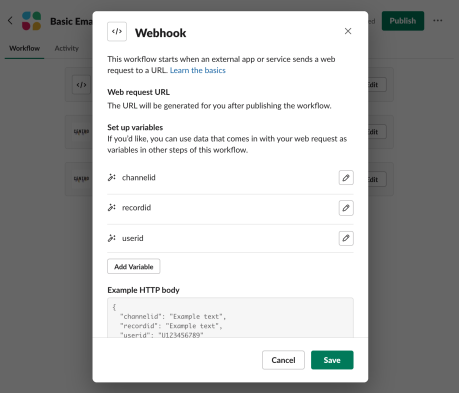
Task: Switch to the Workflow tab
Action: [x=24, y=48]
